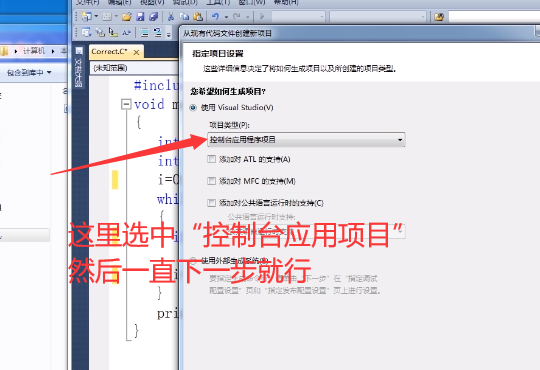Image resolution: width=540 pixels, height=370 pixels.
Task: Click the Increase Line Indent icon
Action: click(158, 32)
